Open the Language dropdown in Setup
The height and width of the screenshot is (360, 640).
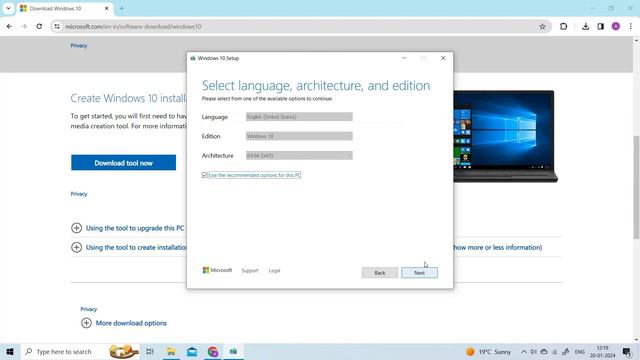(299, 117)
